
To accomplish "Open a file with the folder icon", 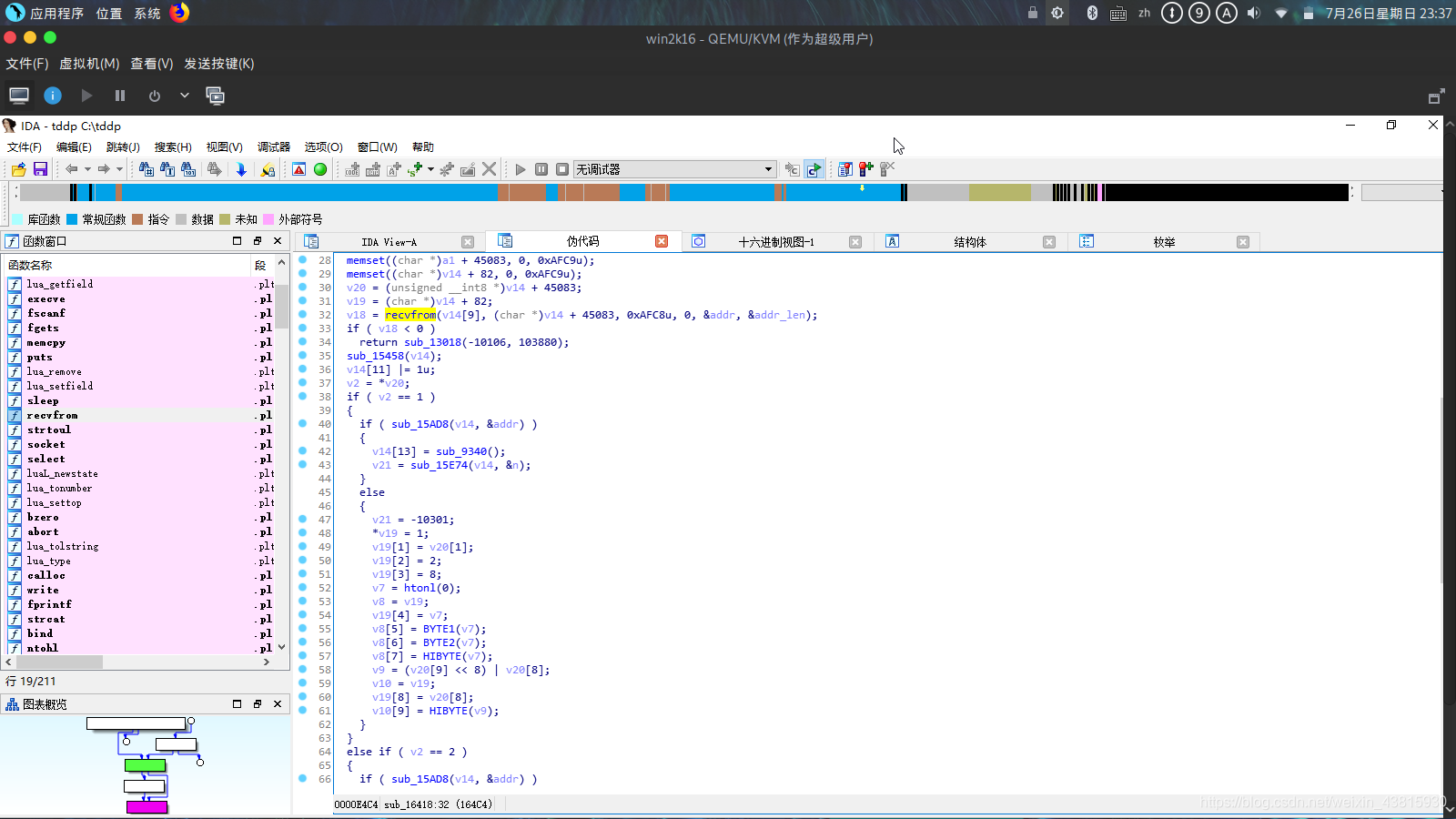I will (x=18, y=169).
